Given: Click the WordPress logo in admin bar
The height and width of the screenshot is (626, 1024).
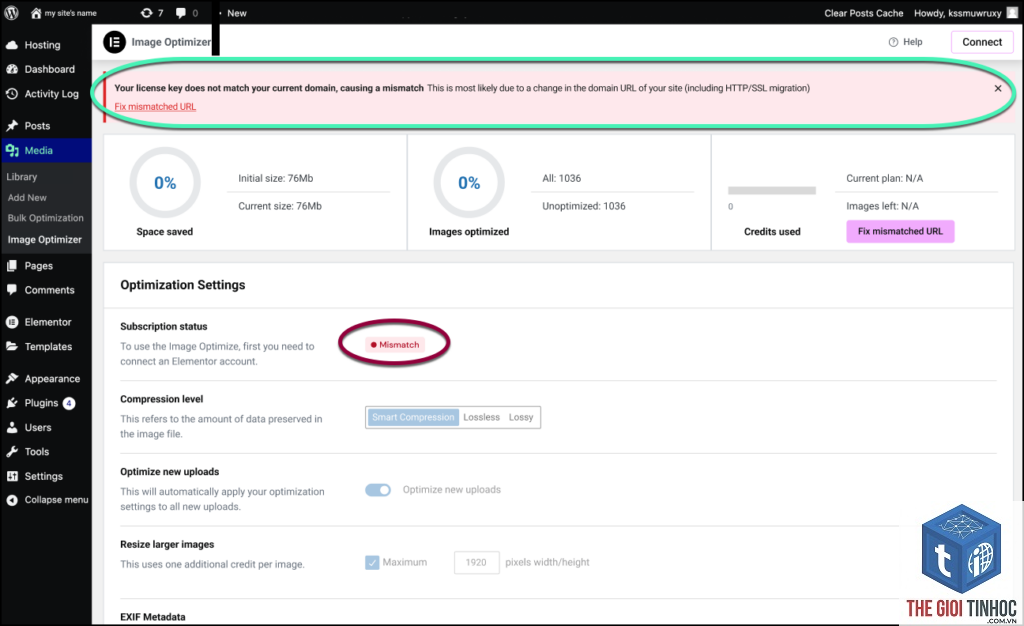Looking at the screenshot, I should point(11,12).
